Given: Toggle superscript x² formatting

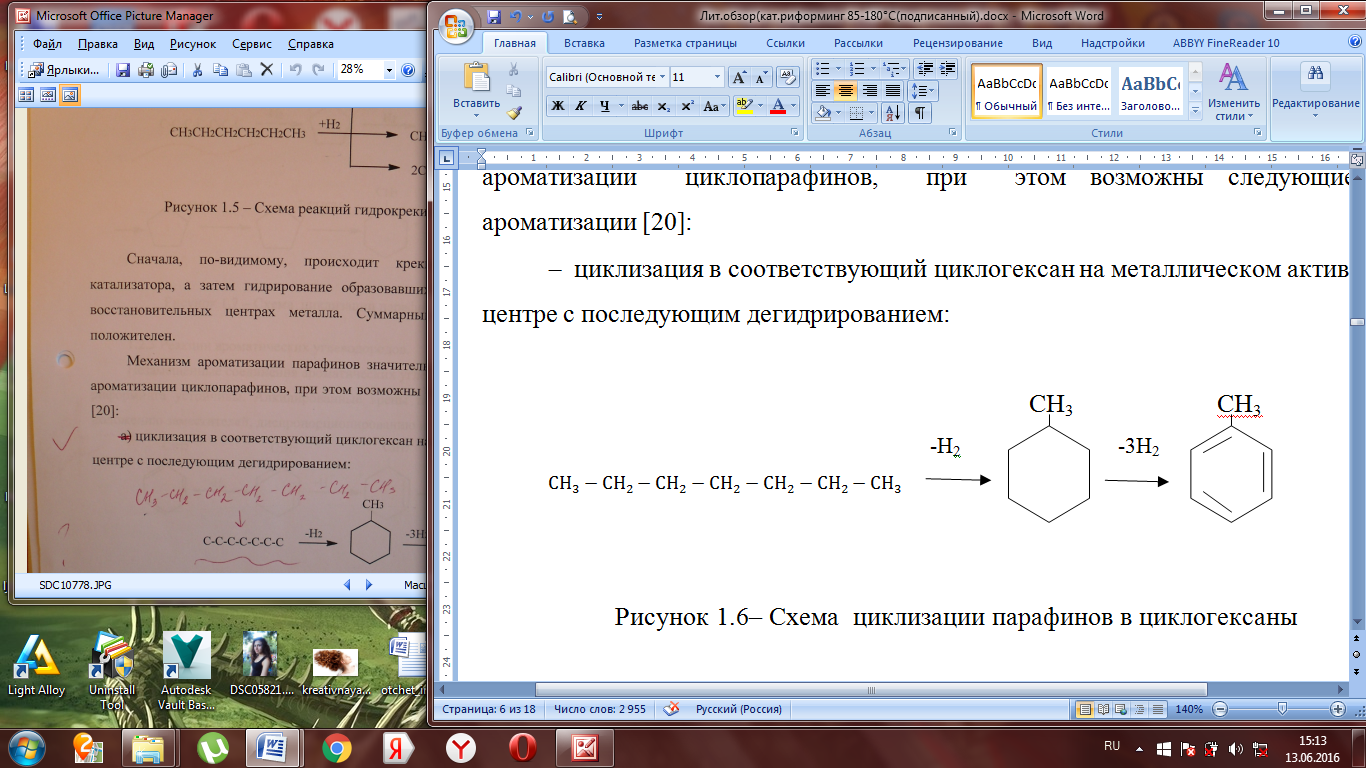Looking at the screenshot, I should [687, 106].
